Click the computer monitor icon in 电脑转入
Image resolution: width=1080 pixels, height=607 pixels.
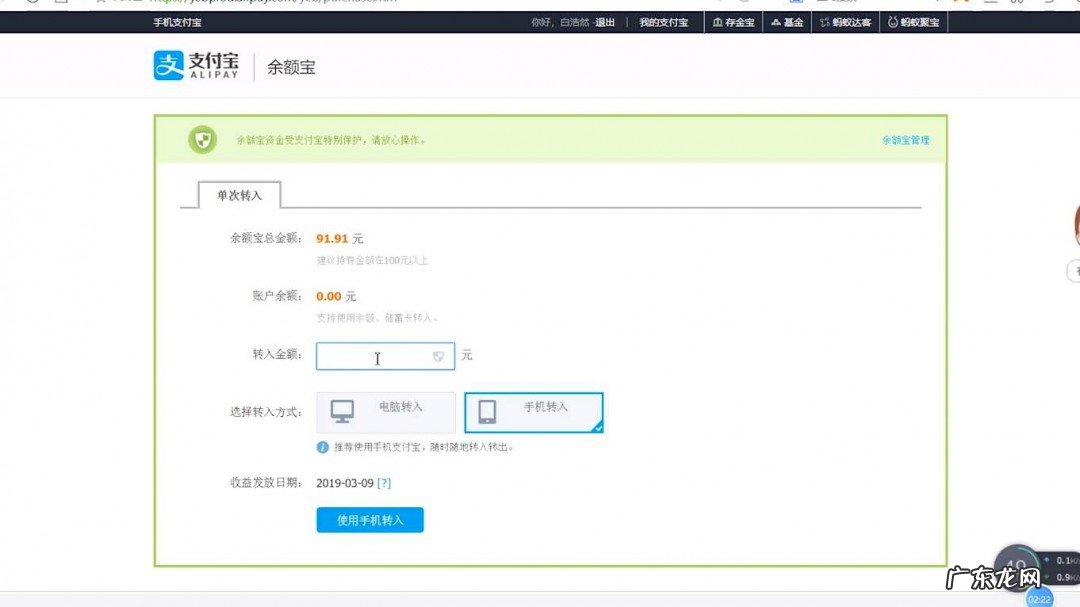(341, 410)
